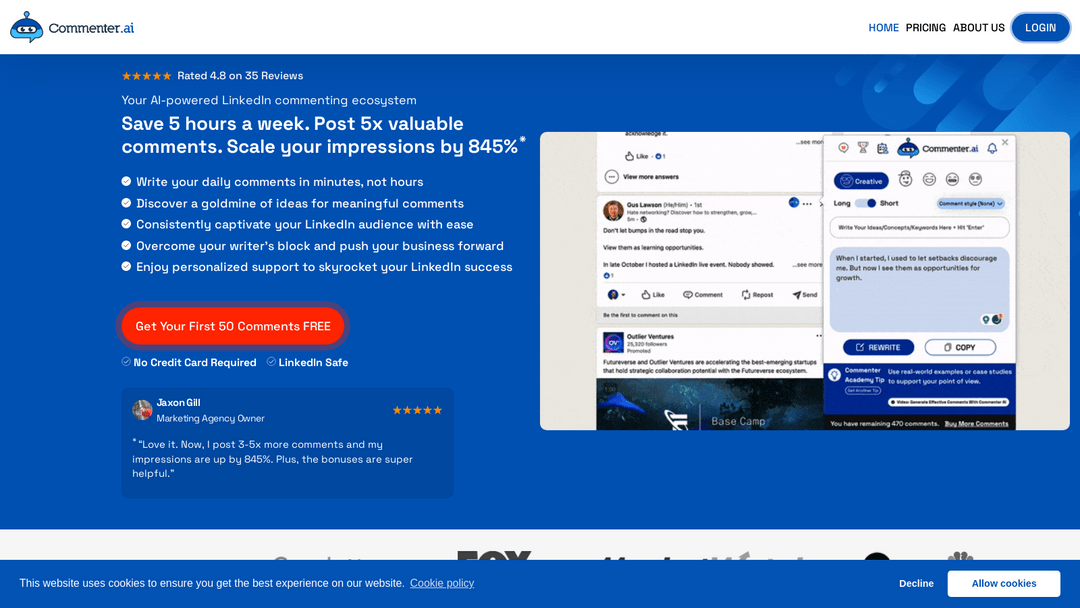This screenshot has height=608, width=1080.
Task: Open the Buy More Comments link
Action: tap(976, 423)
